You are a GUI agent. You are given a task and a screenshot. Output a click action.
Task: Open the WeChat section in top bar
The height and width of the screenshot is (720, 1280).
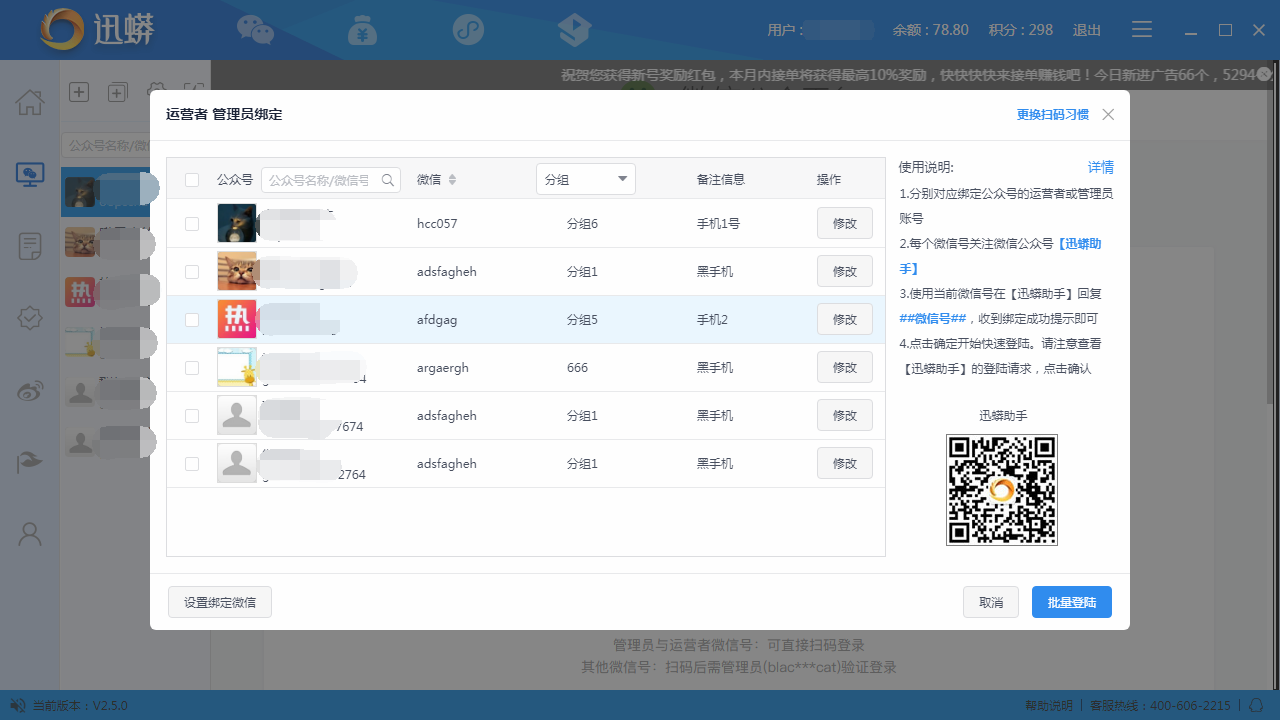point(255,30)
